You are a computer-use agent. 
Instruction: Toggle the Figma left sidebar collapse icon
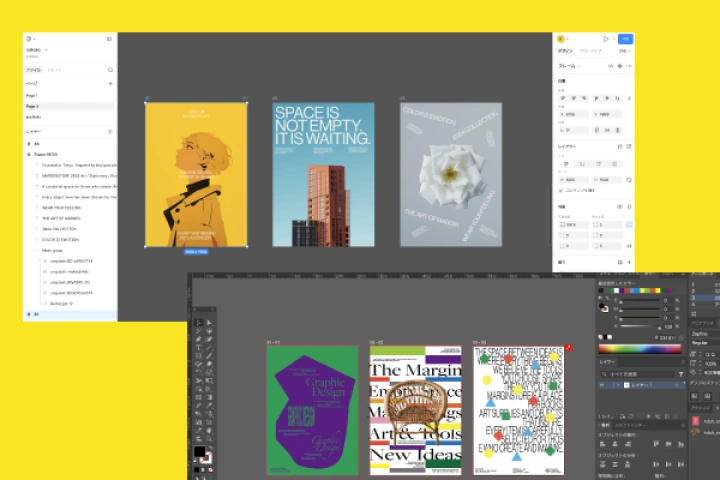click(x=109, y=39)
